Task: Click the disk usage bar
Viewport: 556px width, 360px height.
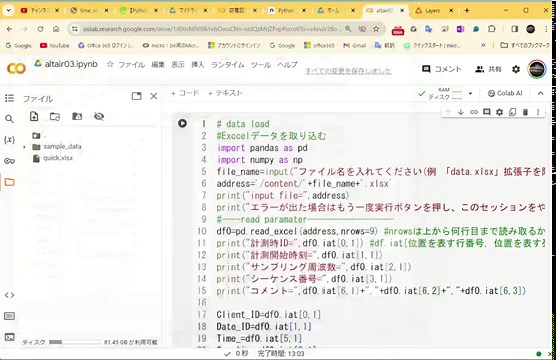Action: tap(75, 342)
